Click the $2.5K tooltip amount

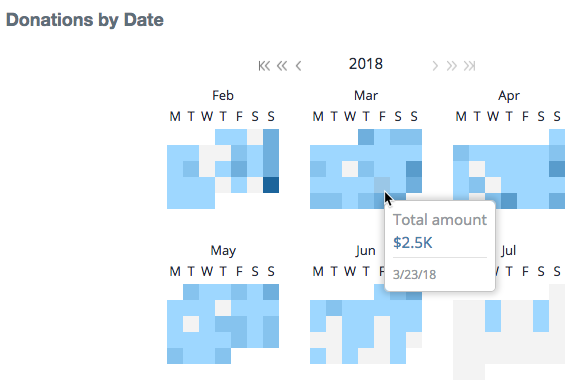(412, 243)
